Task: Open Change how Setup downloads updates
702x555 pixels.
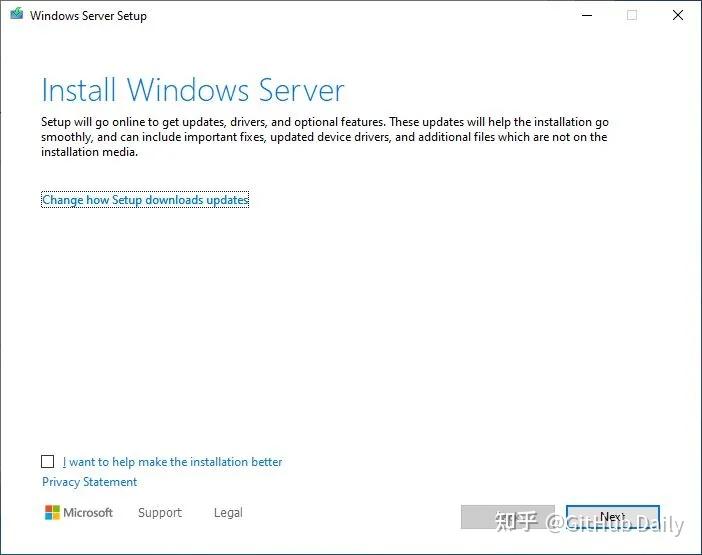Action: click(145, 200)
